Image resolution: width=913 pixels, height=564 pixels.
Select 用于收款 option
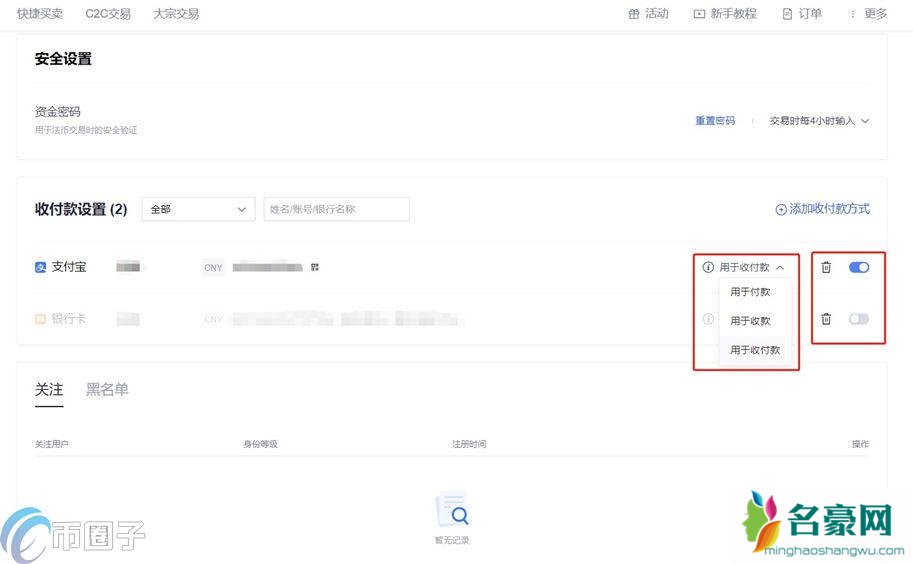[x=750, y=321]
